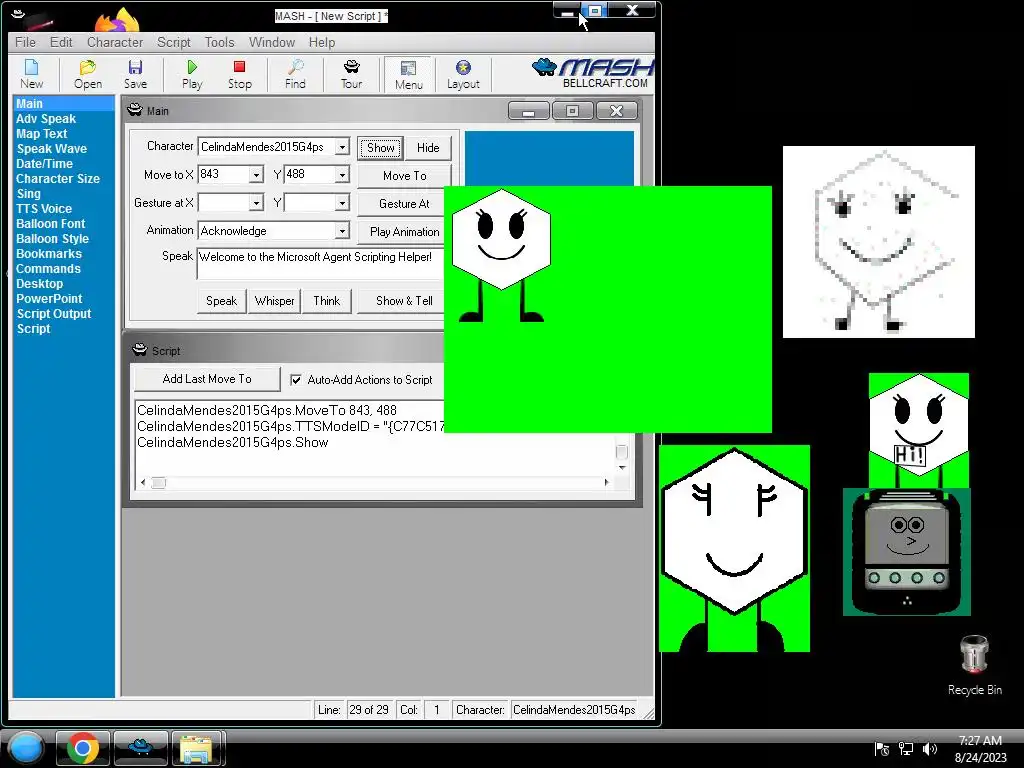Click the Think button
This screenshot has width=1024, height=768.
(x=327, y=301)
